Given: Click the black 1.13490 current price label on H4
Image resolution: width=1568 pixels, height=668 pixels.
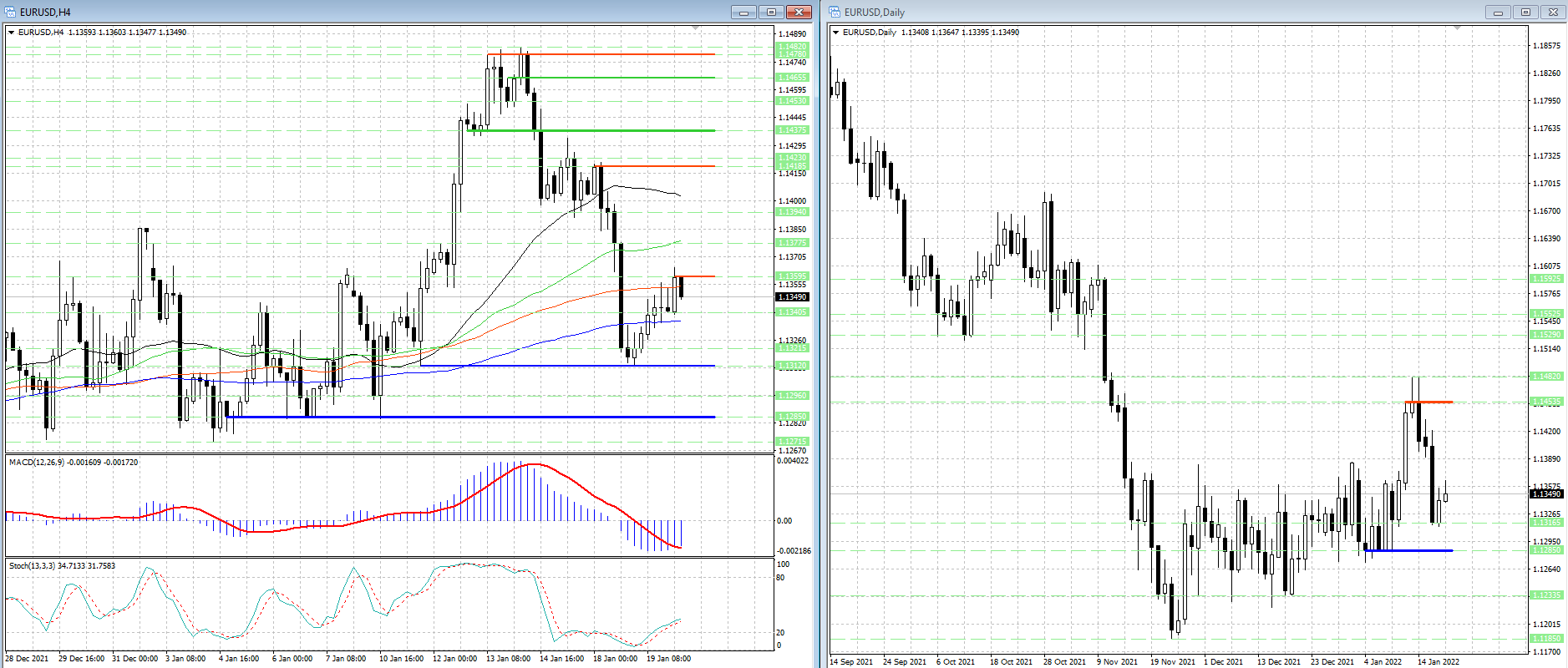Looking at the screenshot, I should (x=792, y=297).
